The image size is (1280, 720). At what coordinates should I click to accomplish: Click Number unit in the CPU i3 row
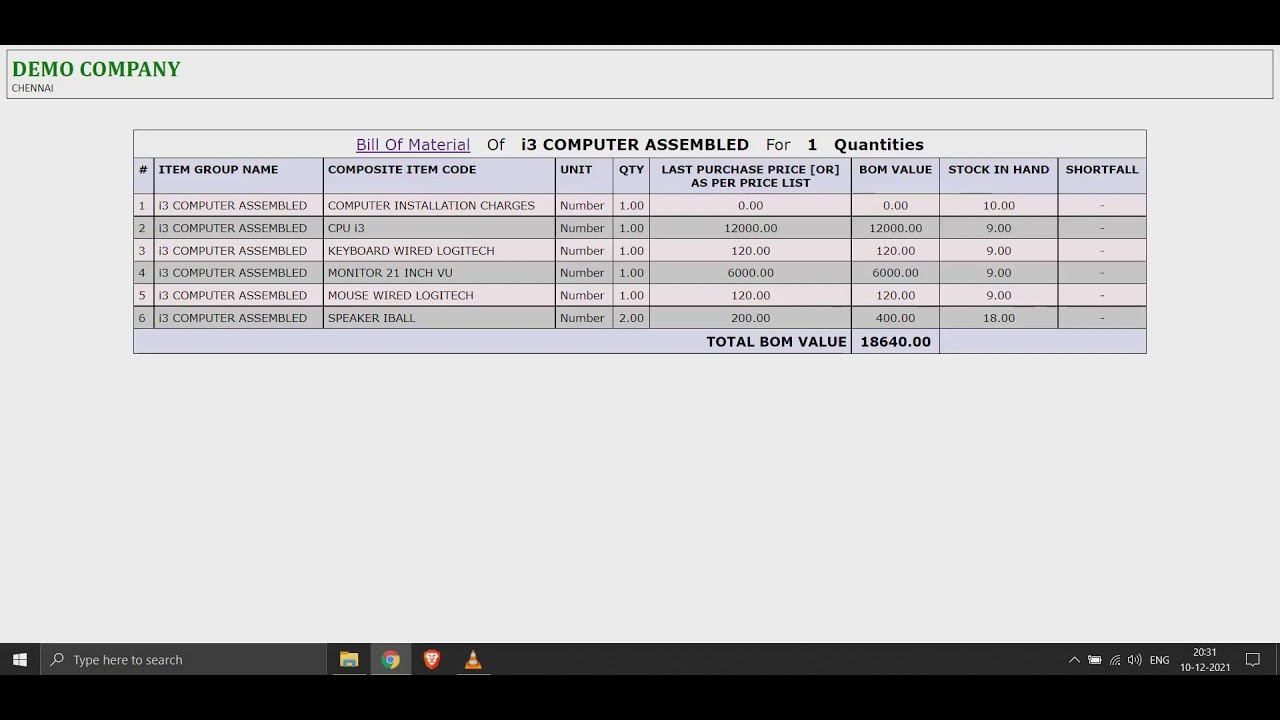[582, 228]
